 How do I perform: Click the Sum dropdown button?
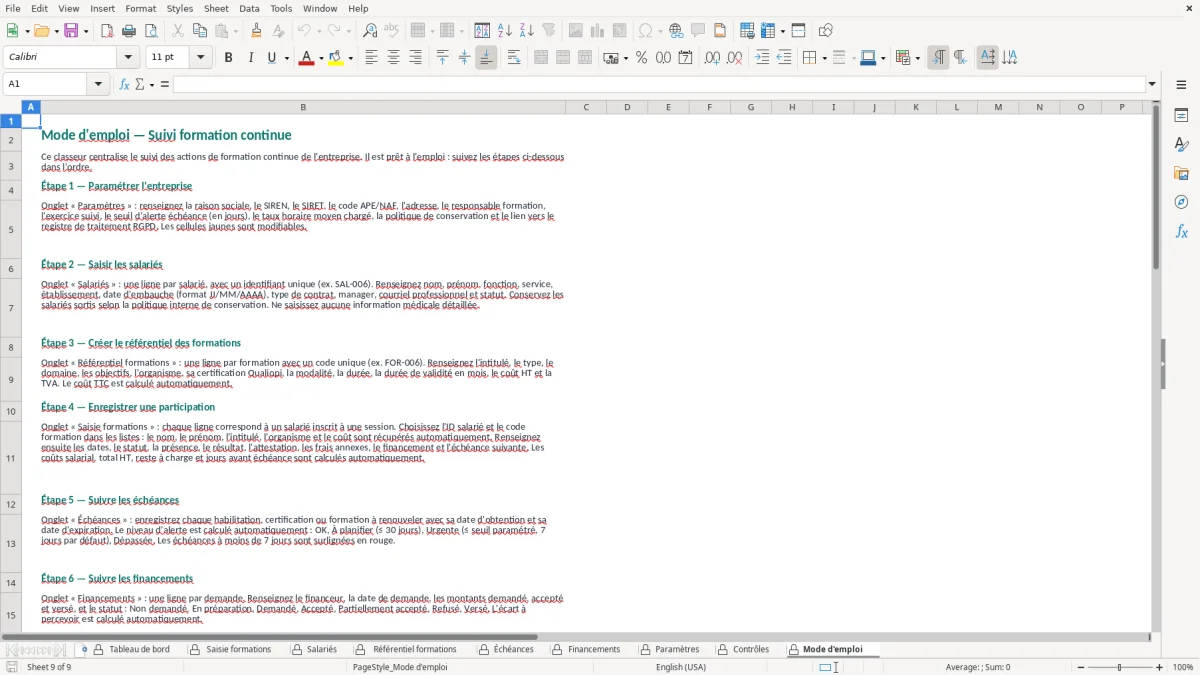pyautogui.click(x=152, y=84)
